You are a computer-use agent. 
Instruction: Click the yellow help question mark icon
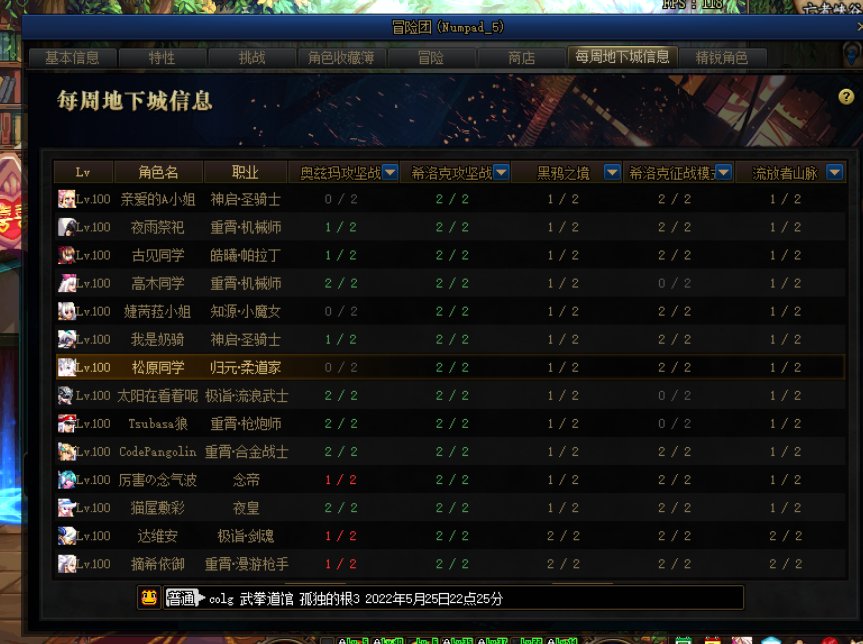(846, 97)
